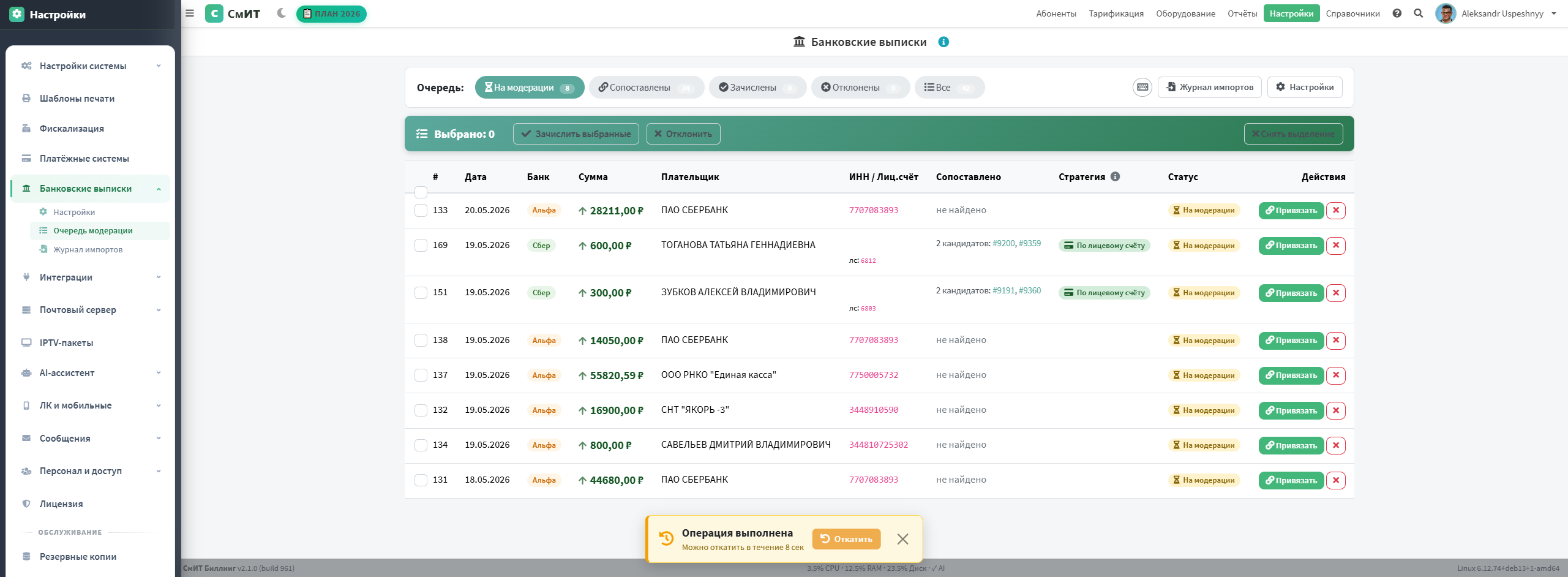Close the Операция выполнена notification
Screen dimensions: 1568x577
(x=902, y=539)
